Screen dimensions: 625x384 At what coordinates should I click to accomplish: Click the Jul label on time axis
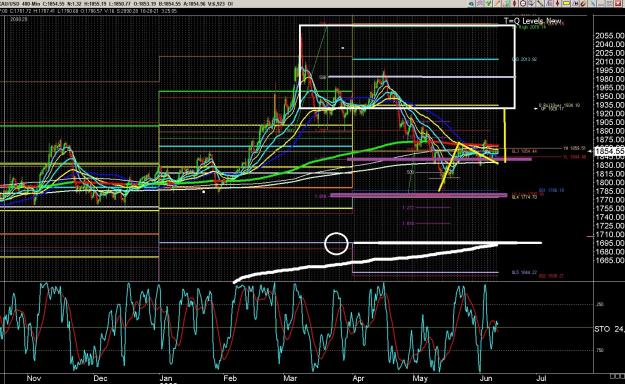541,378
